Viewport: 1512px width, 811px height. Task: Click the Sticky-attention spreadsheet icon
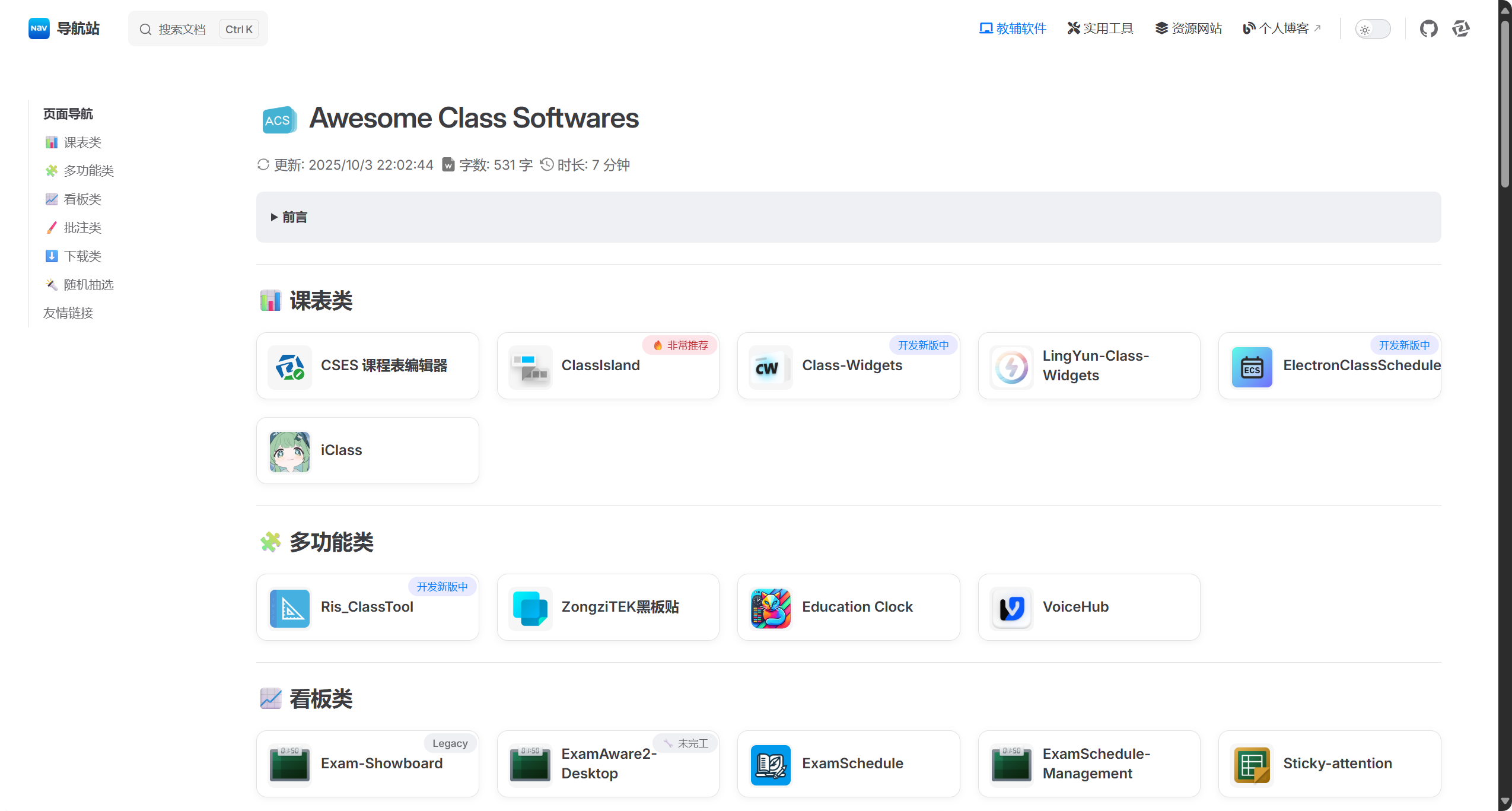[x=1252, y=764]
